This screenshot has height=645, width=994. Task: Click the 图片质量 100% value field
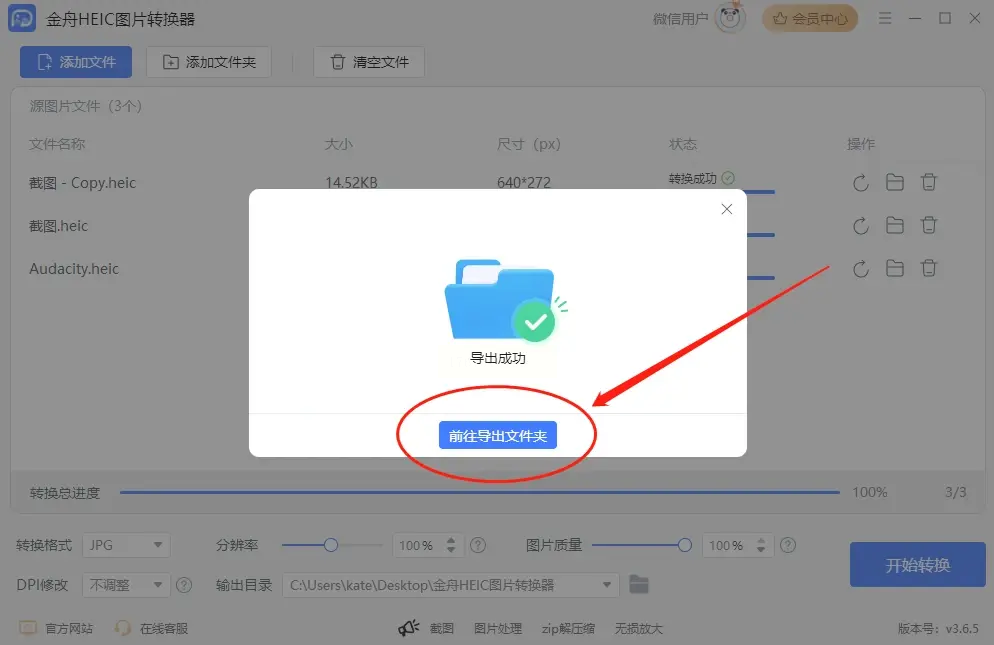click(727, 545)
